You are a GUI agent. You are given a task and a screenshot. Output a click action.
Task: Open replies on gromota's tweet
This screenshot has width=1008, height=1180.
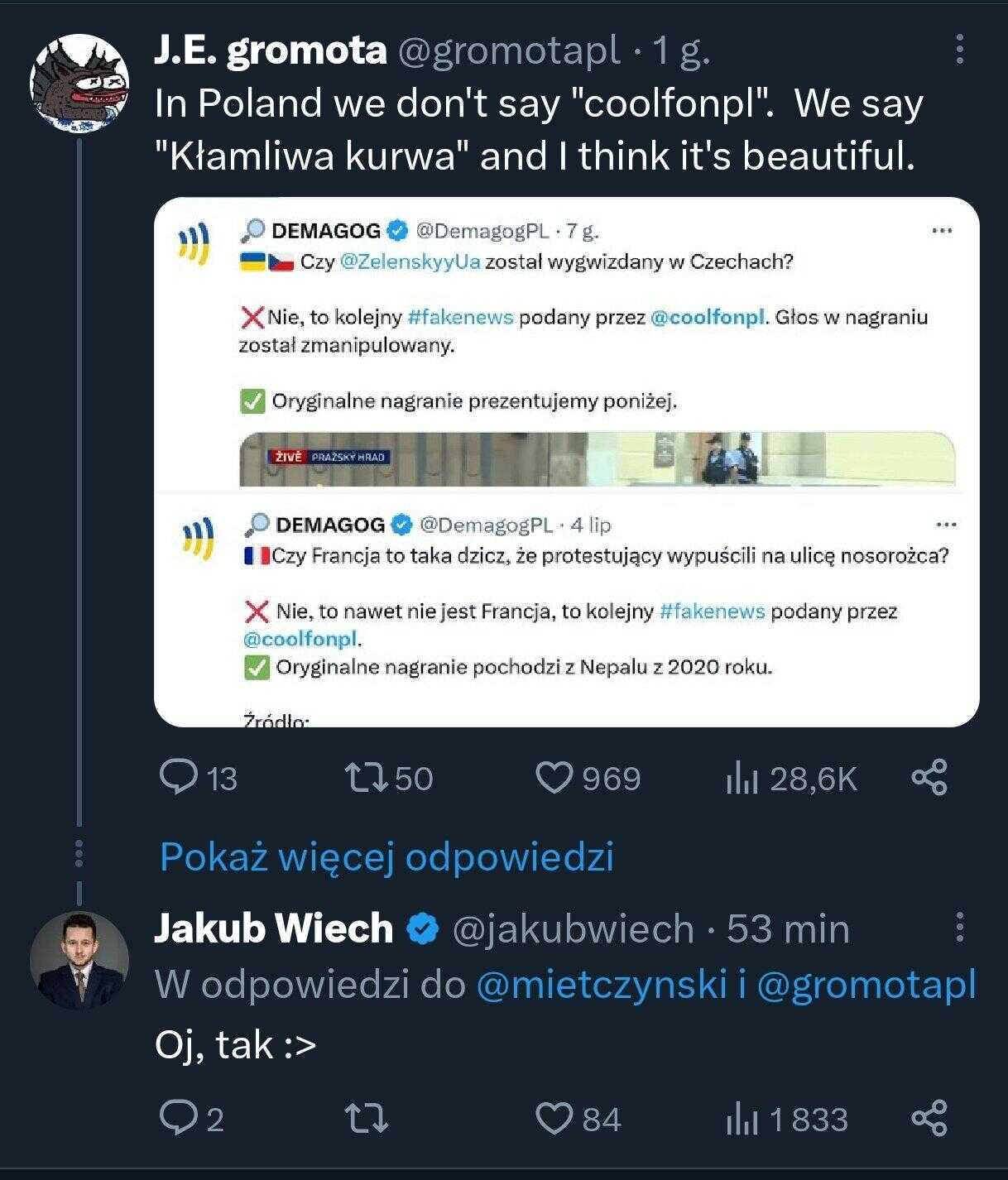(198, 778)
